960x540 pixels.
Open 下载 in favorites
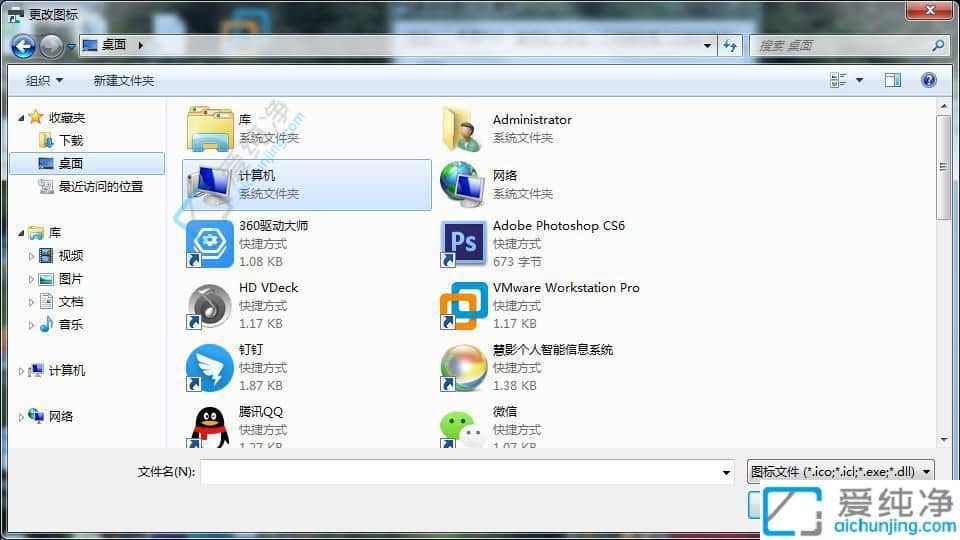(x=70, y=140)
